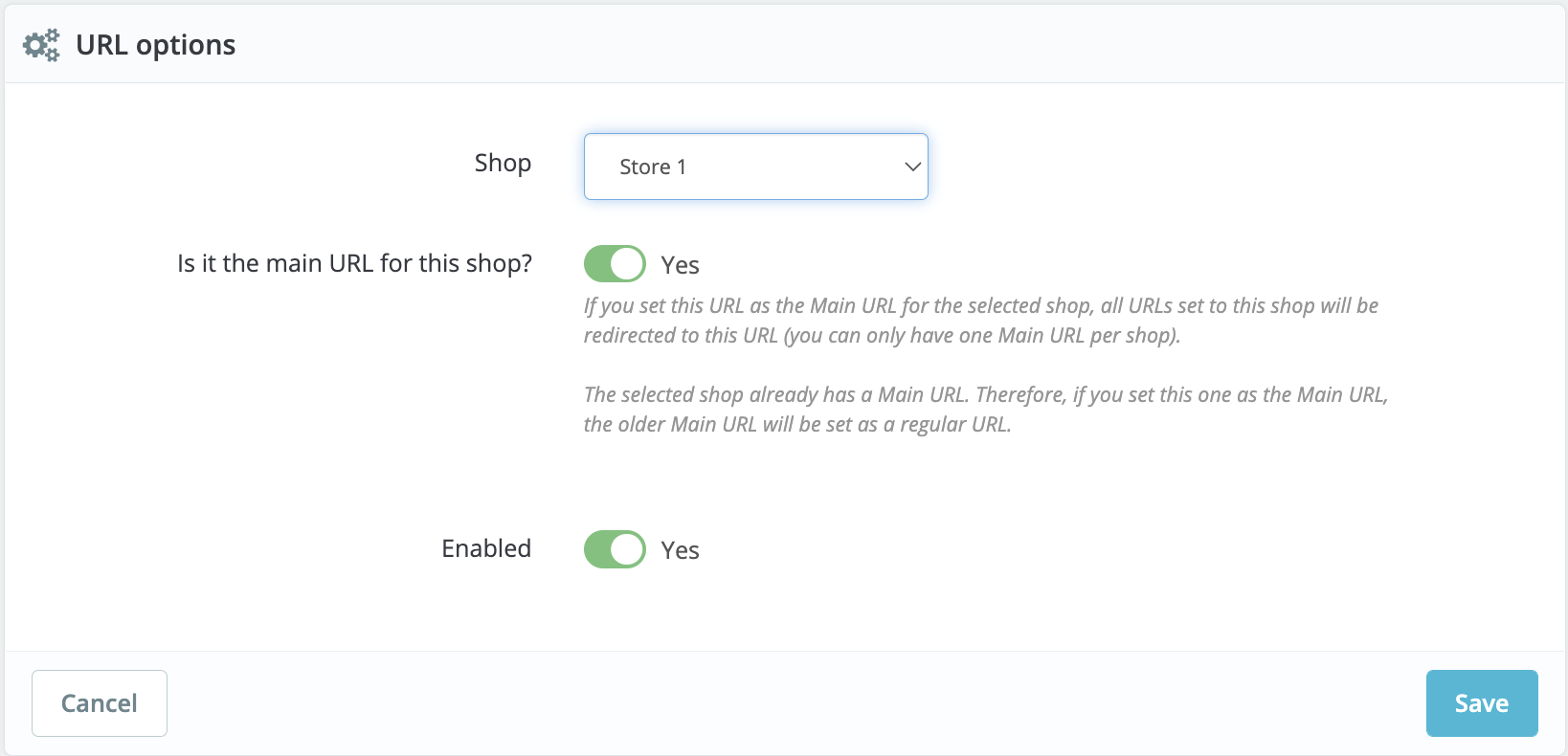
Task: Click the 'Is it the main URL' label
Action: [354, 263]
